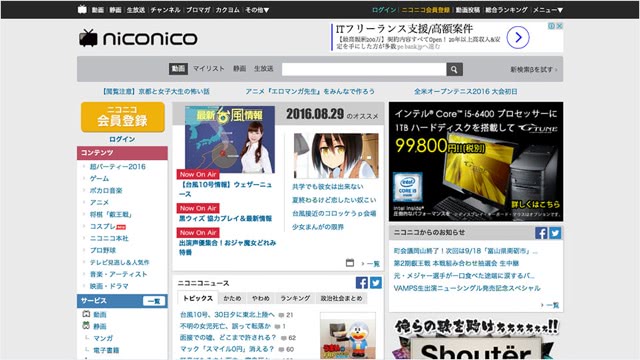Click ログイン link under registration button
Screen dimensions: 640x360
coord(122,139)
